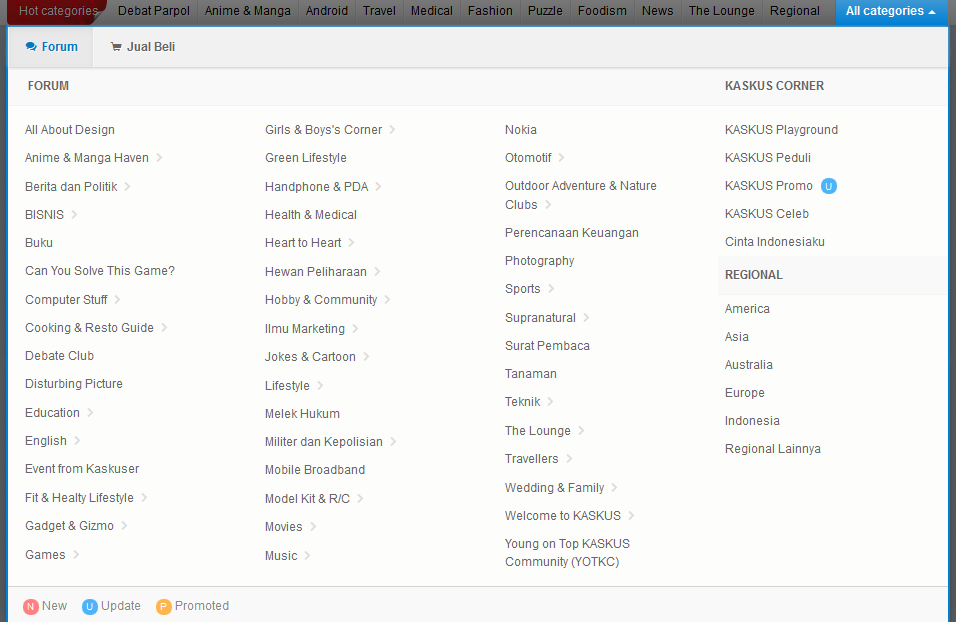Open Cinta Indonesiaku link
This screenshot has width=956, height=622.
click(775, 242)
